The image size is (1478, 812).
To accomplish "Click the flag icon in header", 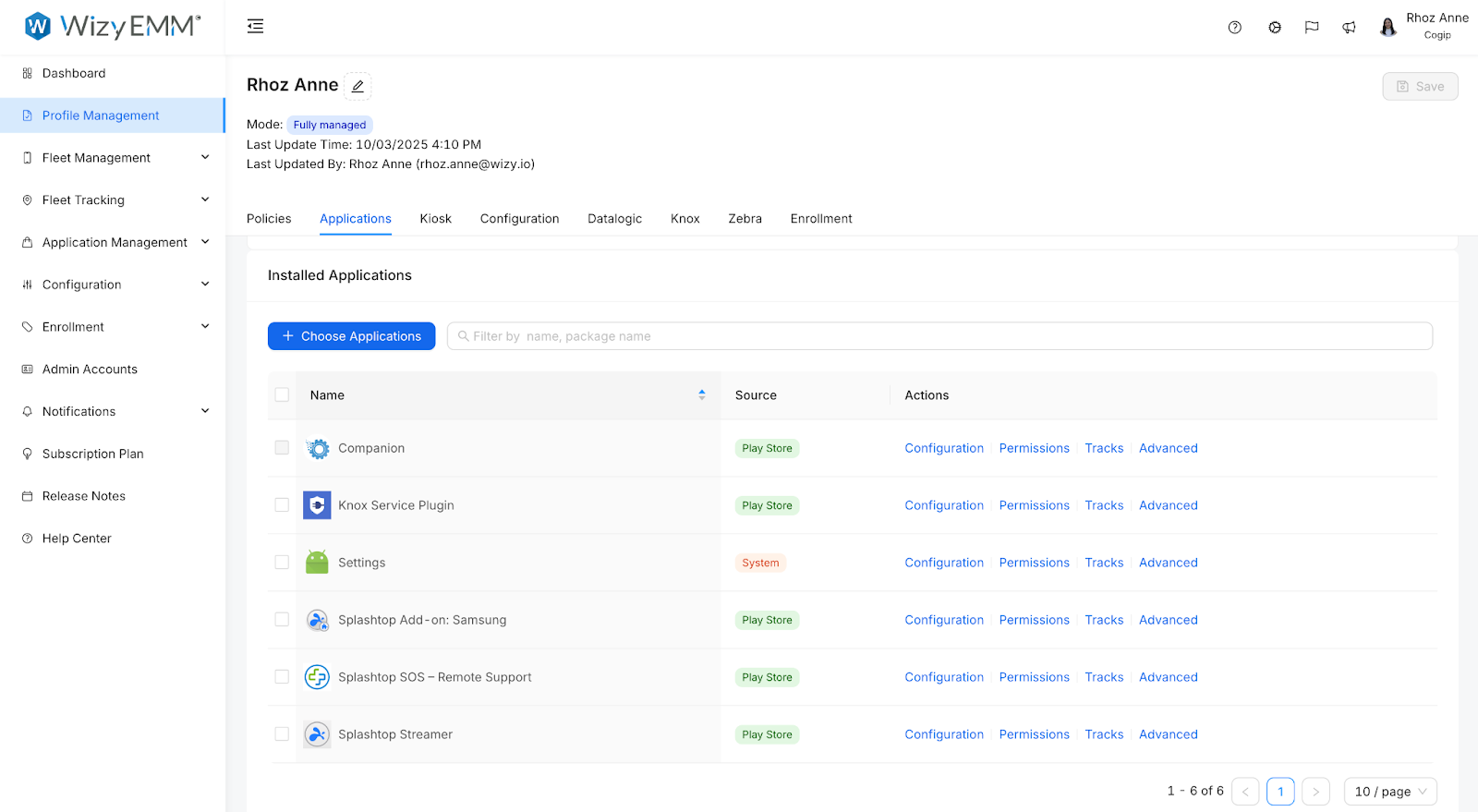I will 1312,28.
